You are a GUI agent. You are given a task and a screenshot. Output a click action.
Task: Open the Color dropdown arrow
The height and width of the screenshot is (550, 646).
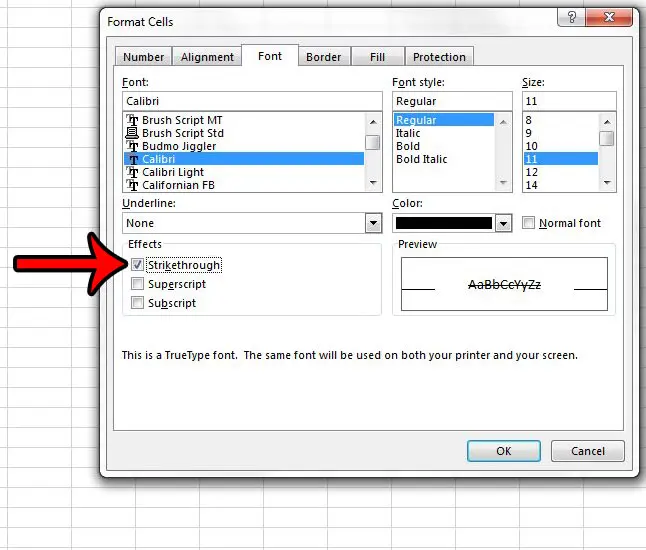[x=503, y=223]
